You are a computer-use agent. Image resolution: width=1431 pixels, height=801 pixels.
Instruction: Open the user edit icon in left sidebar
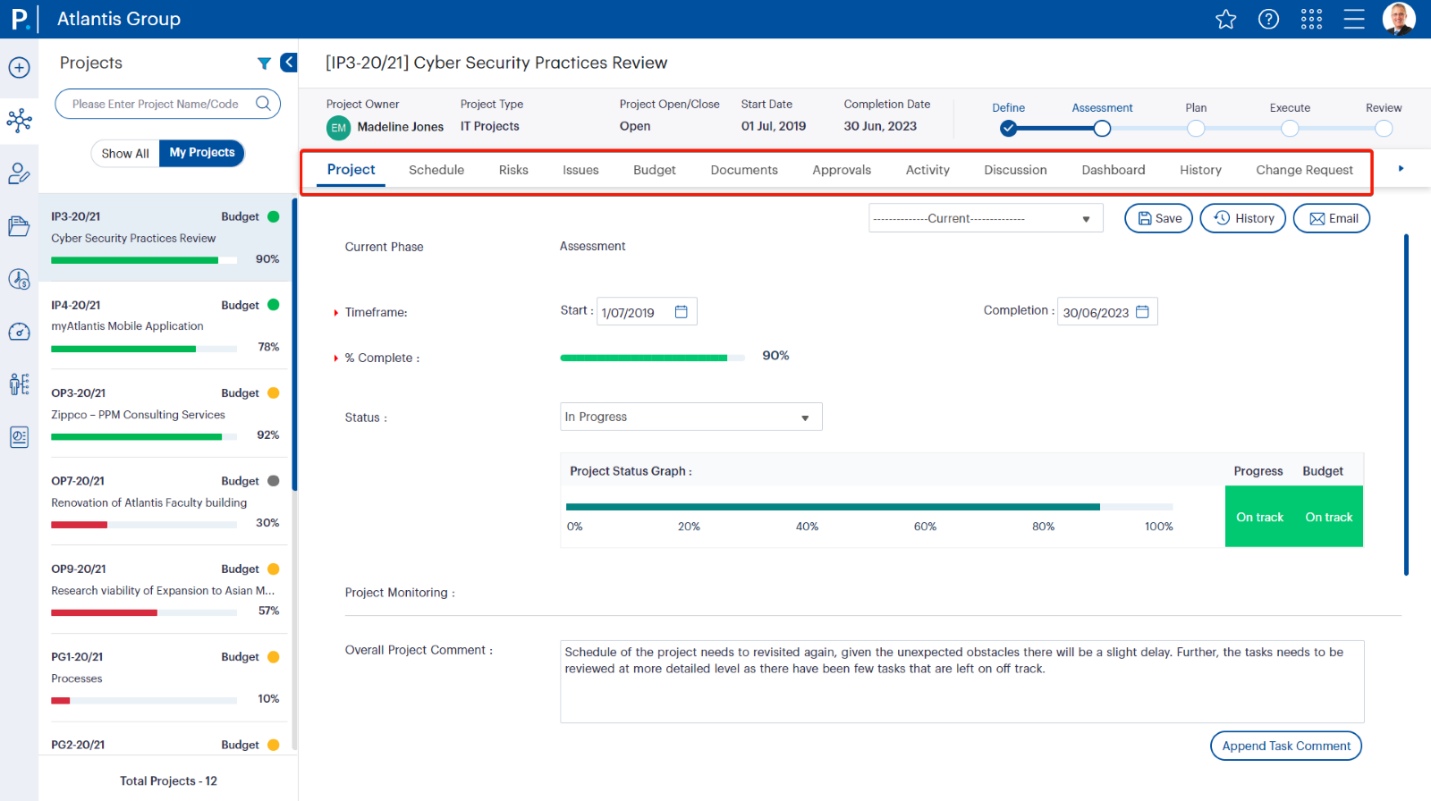pos(19,174)
